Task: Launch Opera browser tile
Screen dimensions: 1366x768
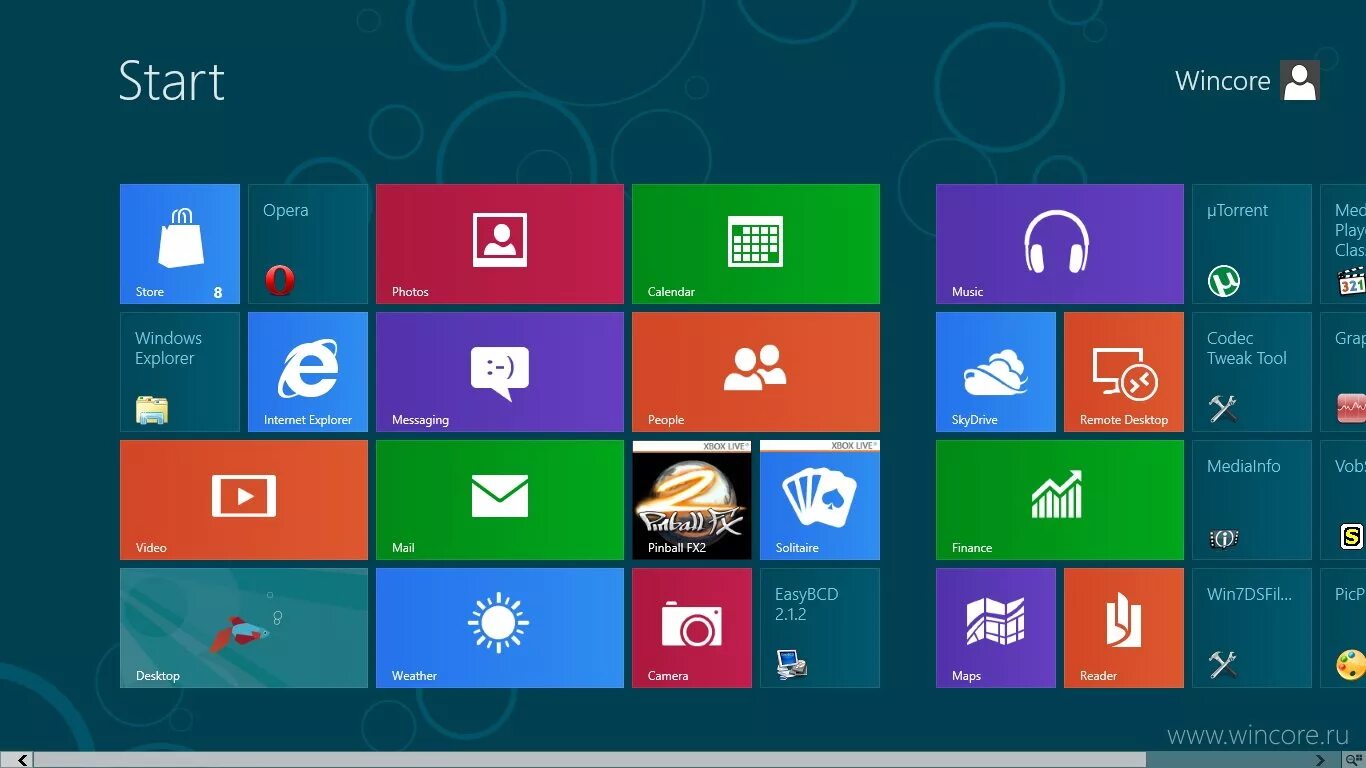Action: (308, 244)
